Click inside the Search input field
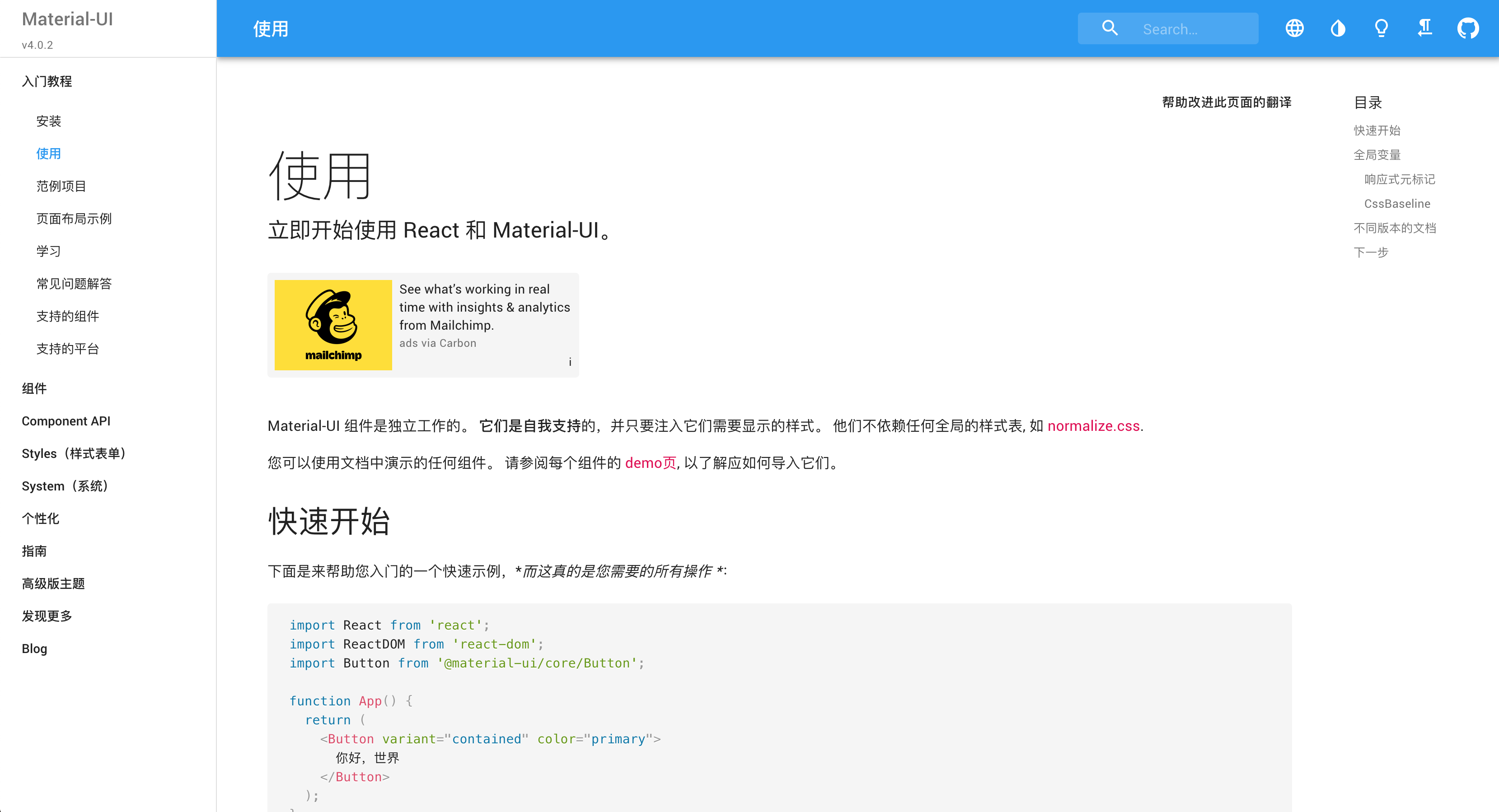The width and height of the screenshot is (1499, 812). coord(1193,28)
